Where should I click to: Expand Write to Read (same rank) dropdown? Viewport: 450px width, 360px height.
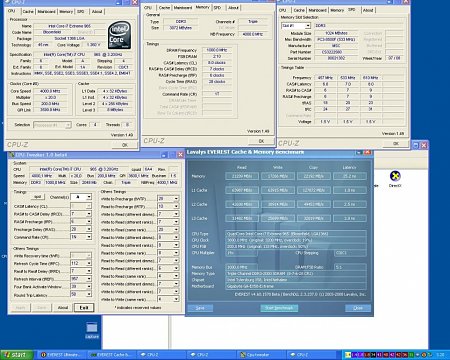pos(176,230)
